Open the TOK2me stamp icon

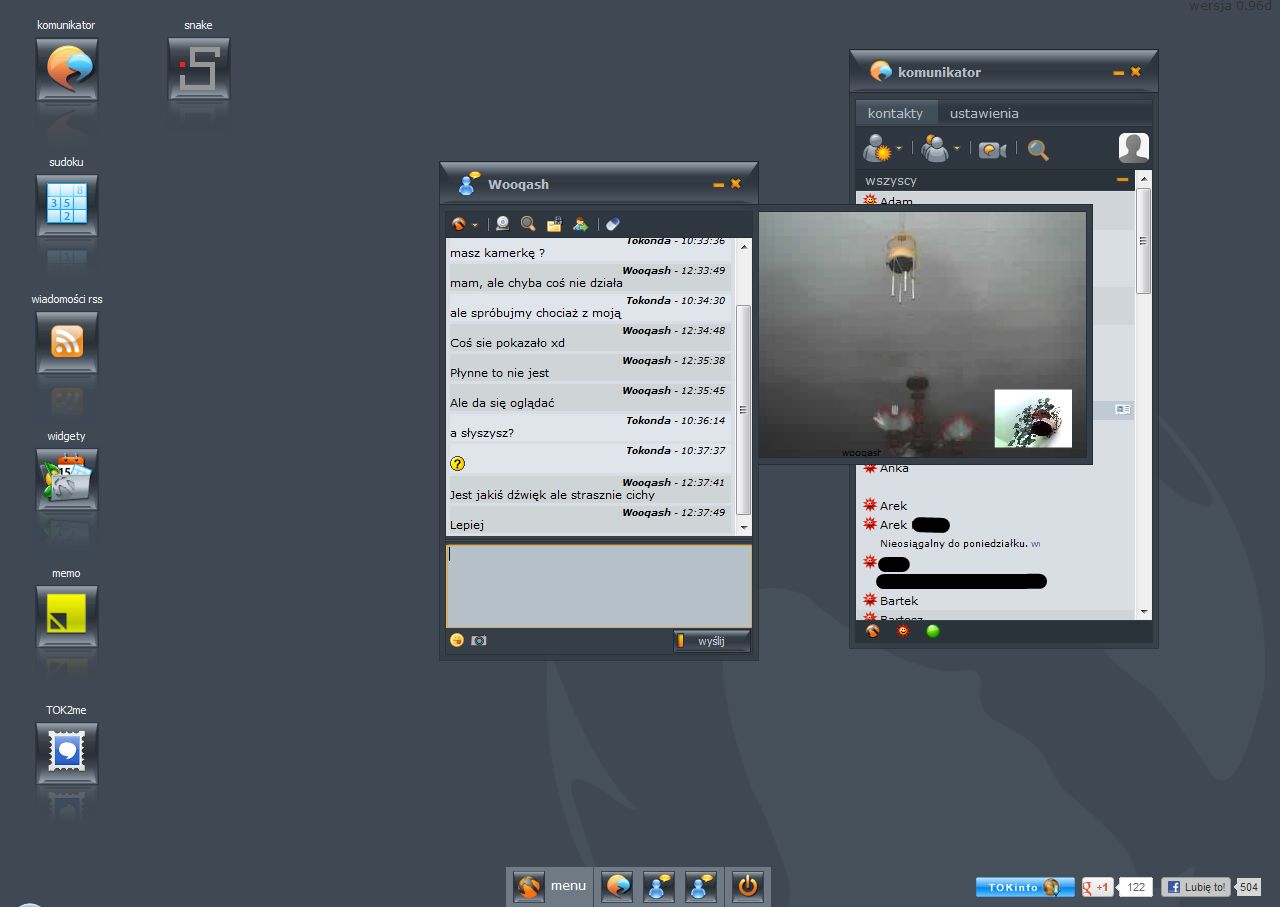point(67,754)
